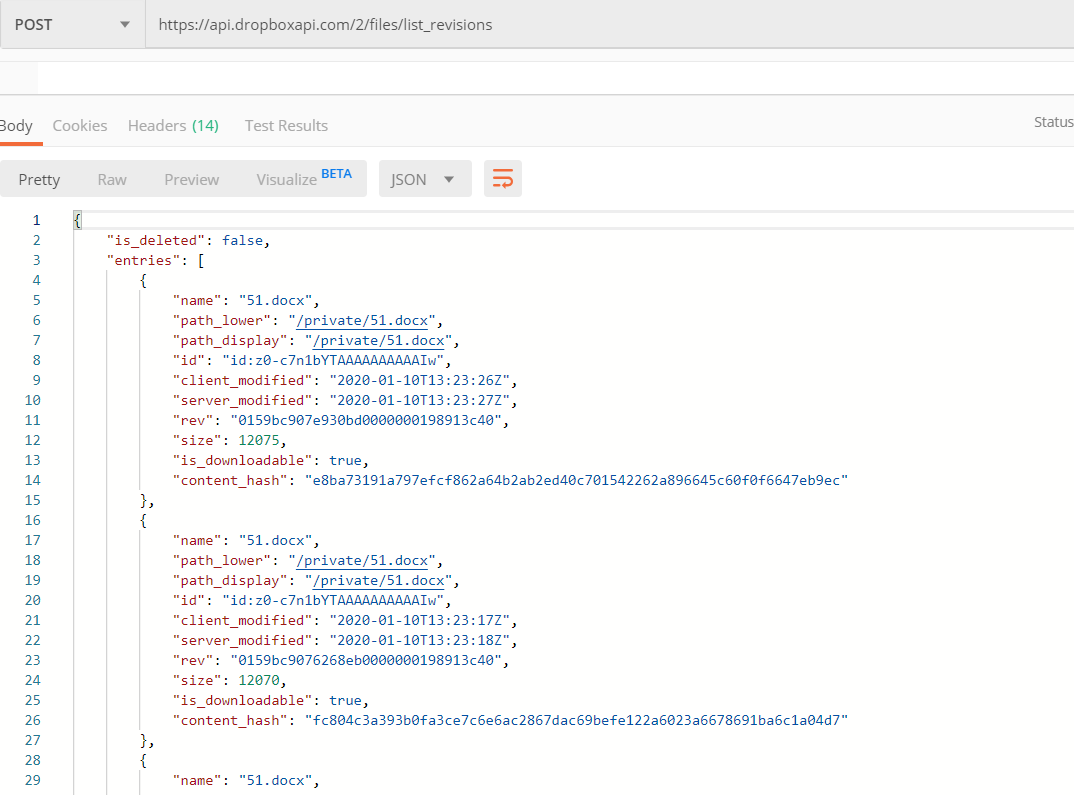Follow the path_lower link on line 6

point(363,320)
